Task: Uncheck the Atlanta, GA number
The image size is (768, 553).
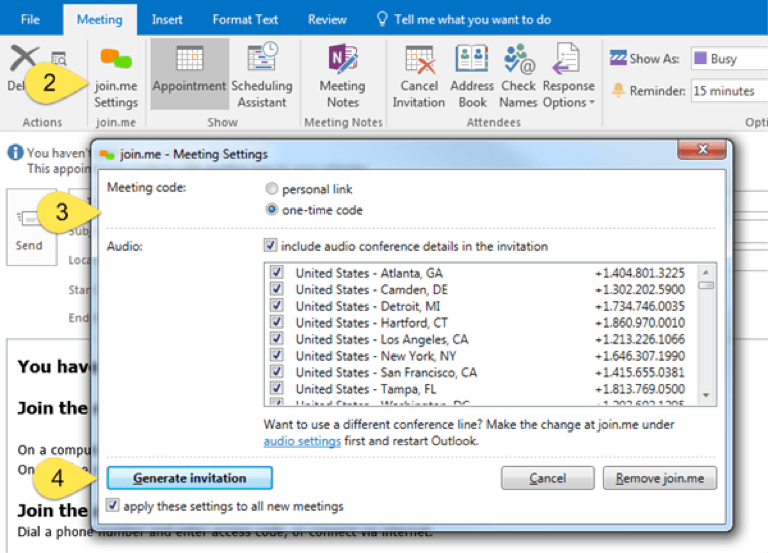Action: click(277, 272)
